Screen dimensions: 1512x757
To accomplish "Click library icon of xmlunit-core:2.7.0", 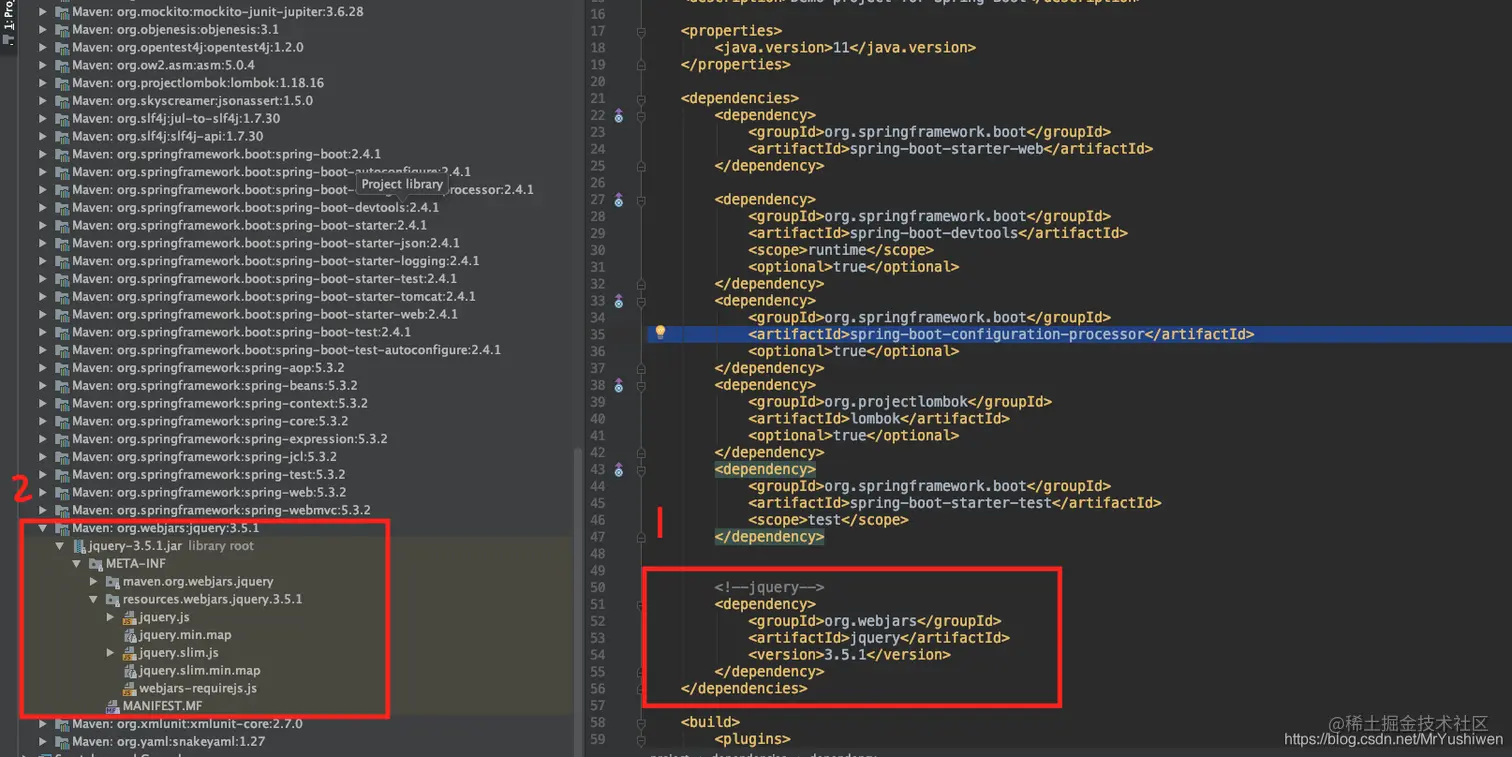I will pyautogui.click(x=62, y=724).
